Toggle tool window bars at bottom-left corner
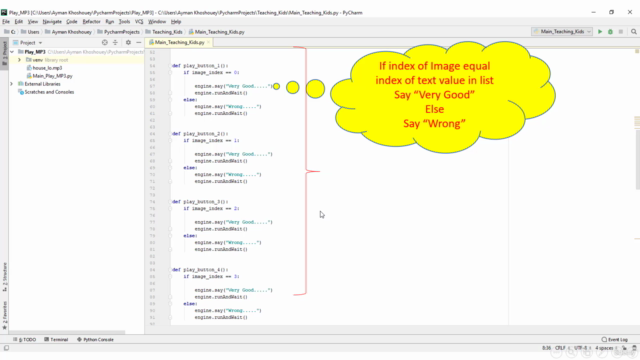Image resolution: width=640 pixels, height=360 pixels. [6, 348]
